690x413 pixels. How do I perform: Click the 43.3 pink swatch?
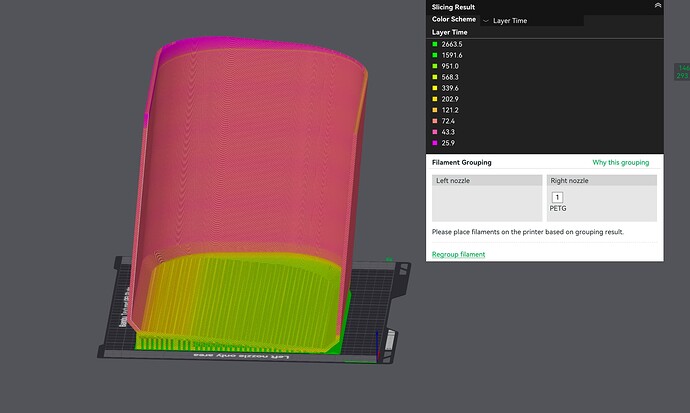435,132
